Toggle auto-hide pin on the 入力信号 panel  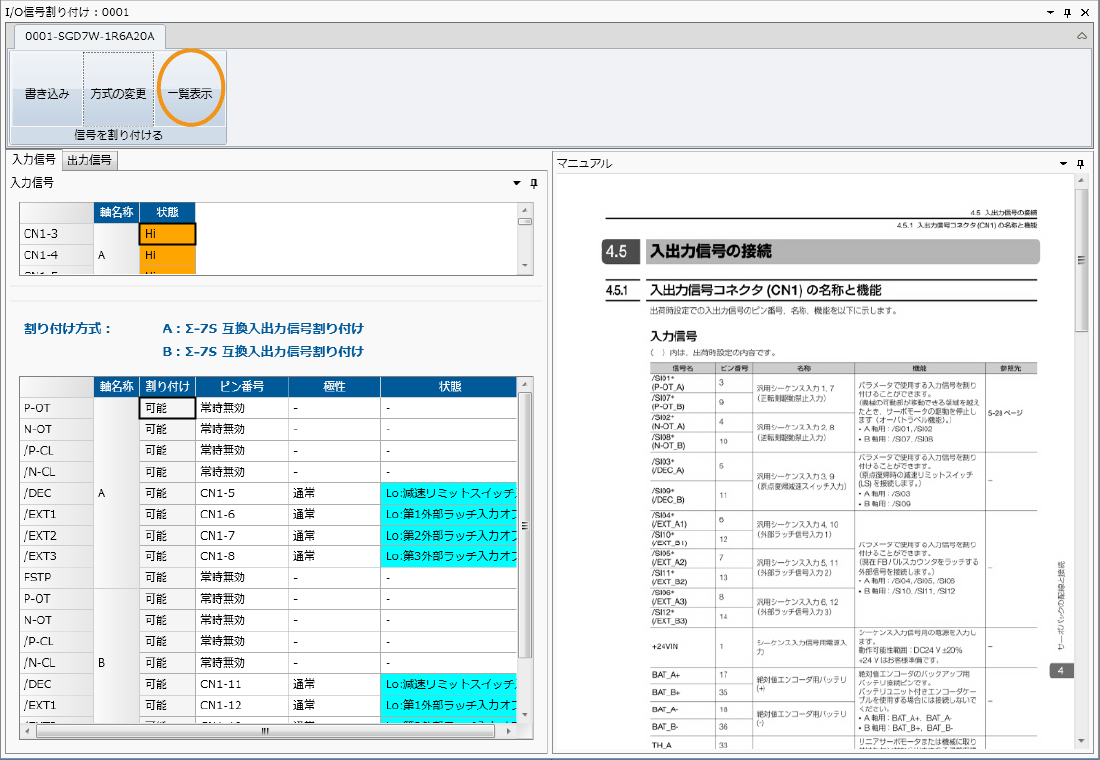click(533, 183)
